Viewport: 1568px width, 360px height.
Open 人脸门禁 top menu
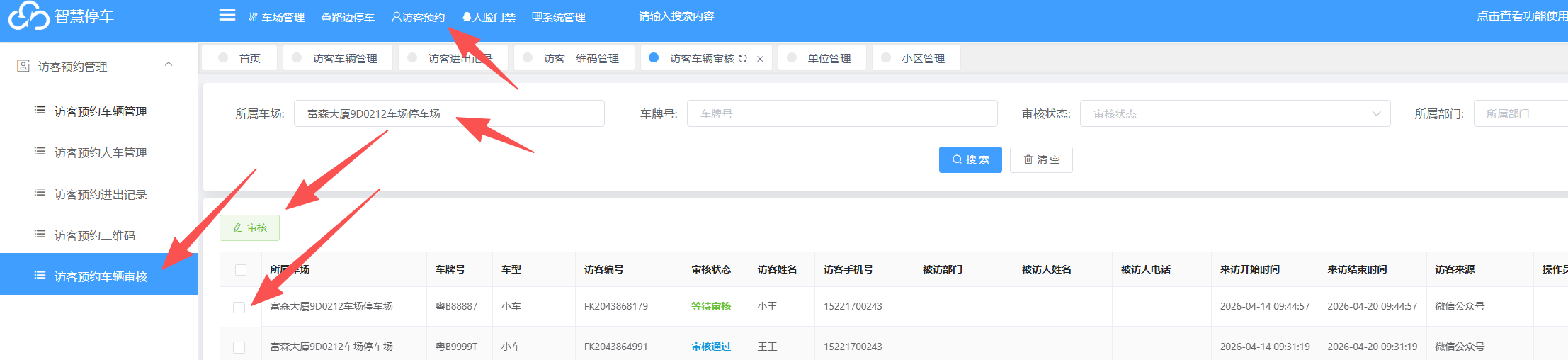(x=489, y=17)
